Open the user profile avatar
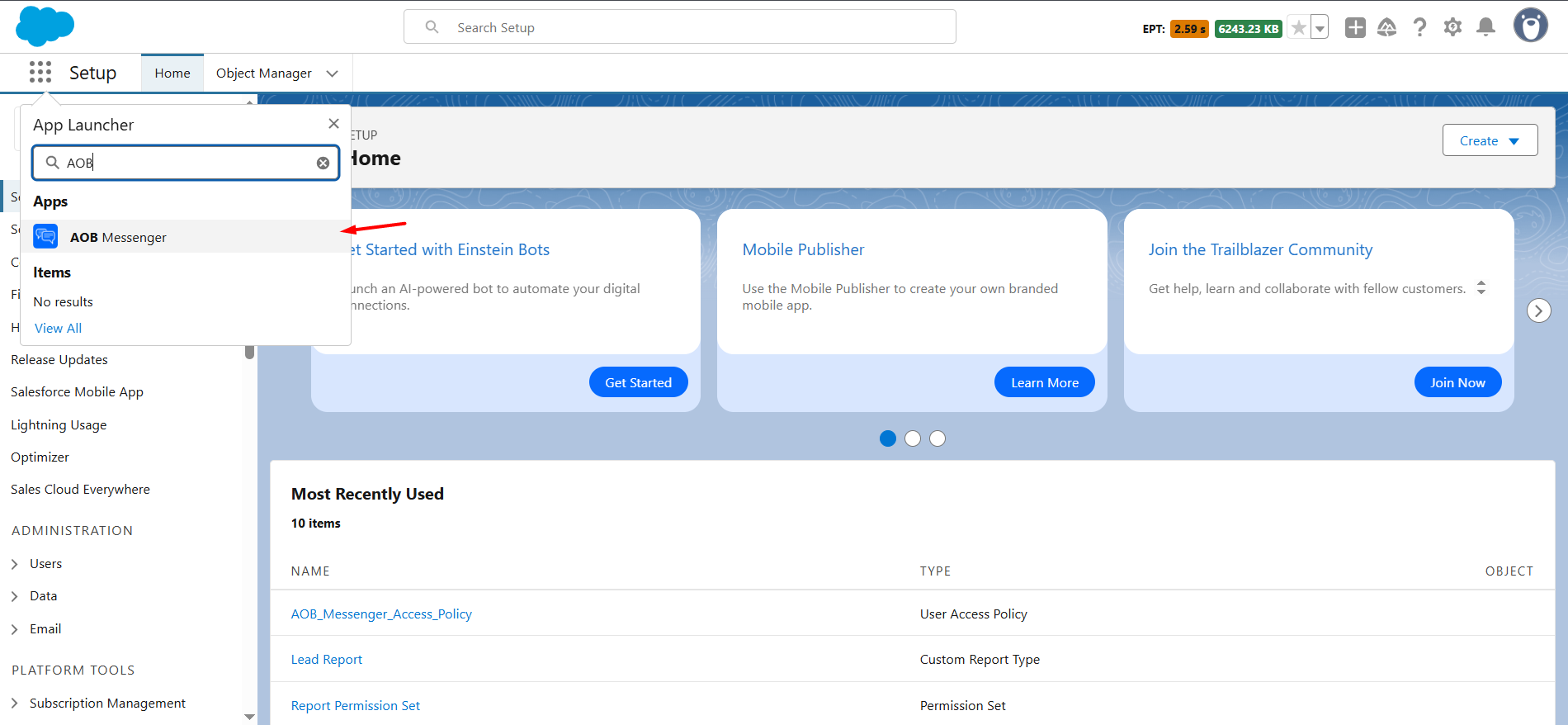 point(1530,26)
